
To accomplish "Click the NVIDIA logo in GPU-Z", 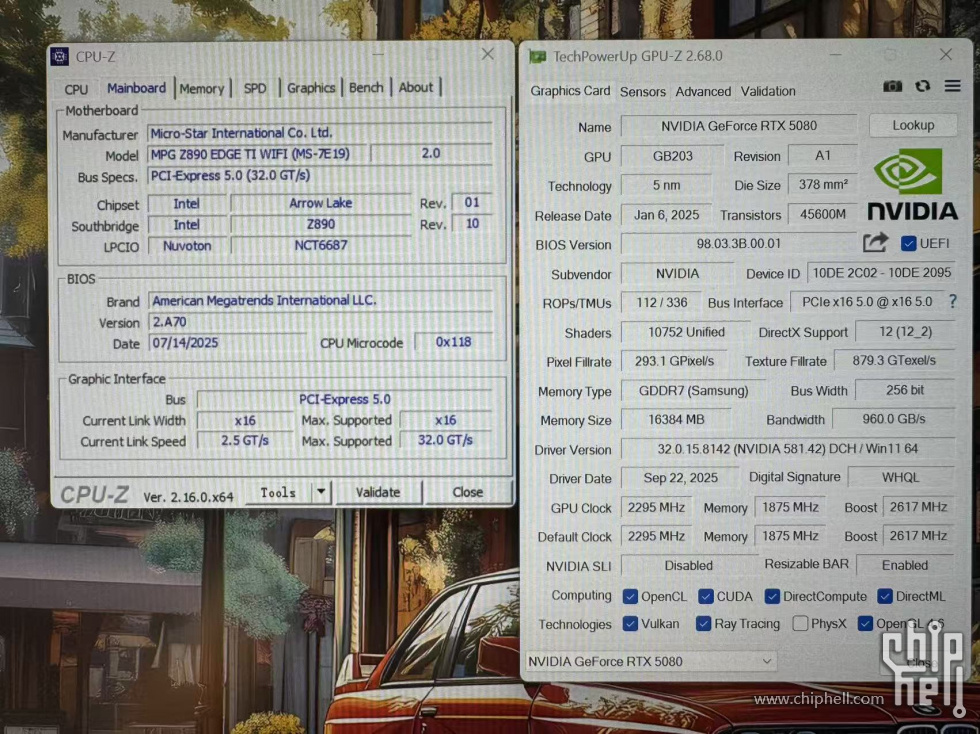I will click(x=911, y=184).
